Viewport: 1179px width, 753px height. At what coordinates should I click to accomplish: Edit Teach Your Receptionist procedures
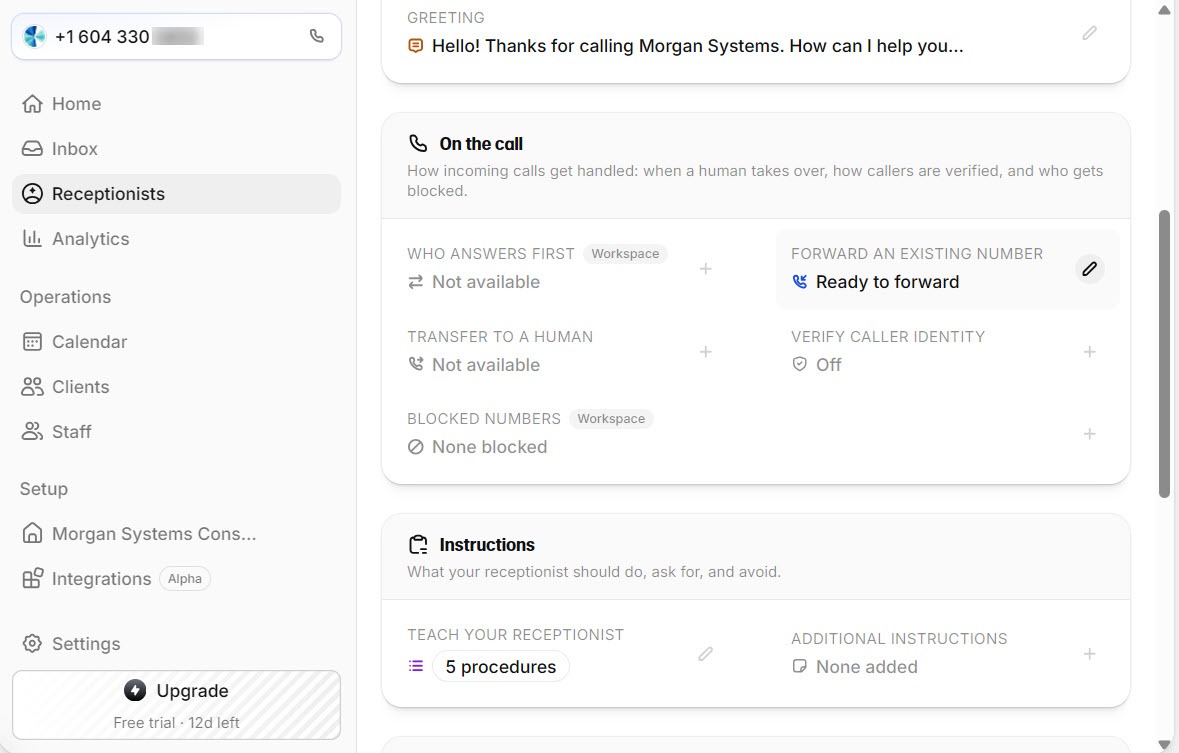tap(705, 654)
